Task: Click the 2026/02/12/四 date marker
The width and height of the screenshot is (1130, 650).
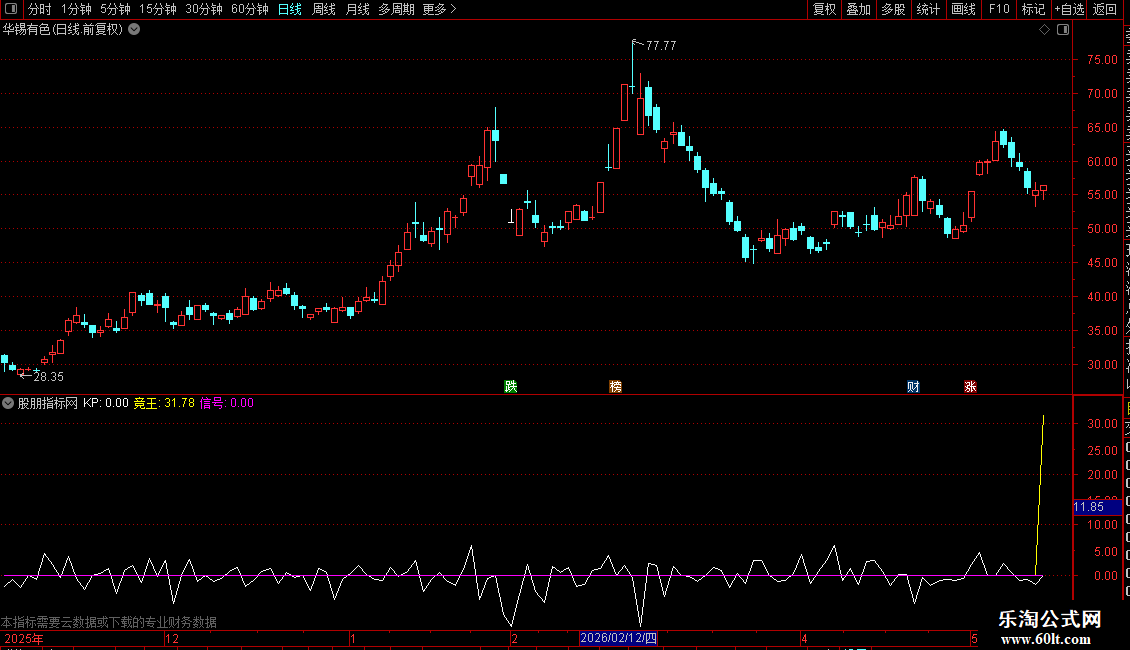Action: tap(618, 638)
